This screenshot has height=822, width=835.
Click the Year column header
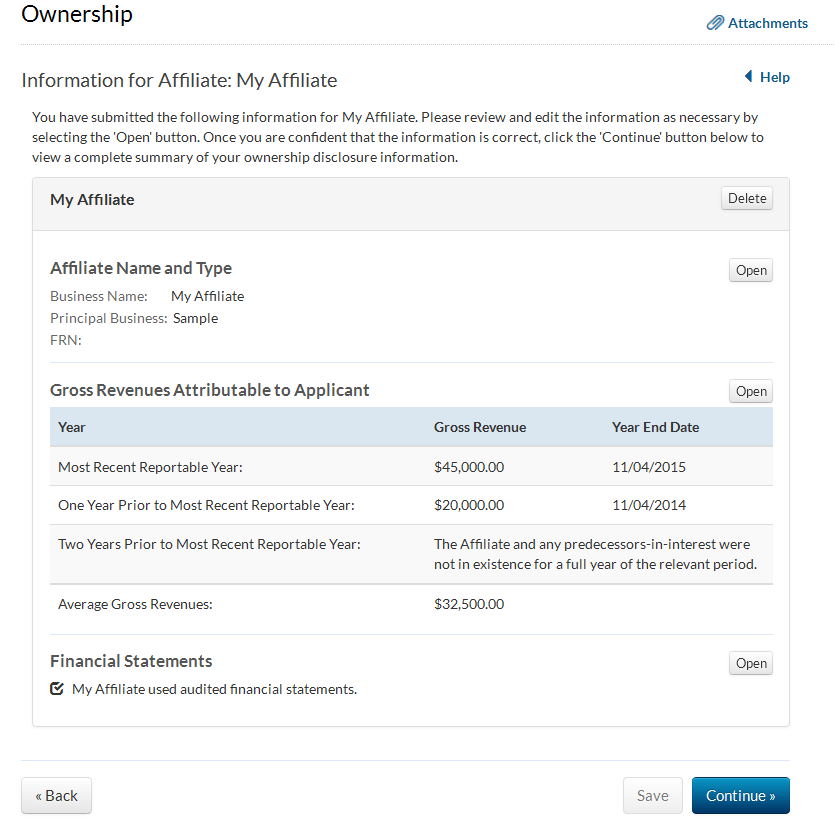pos(72,427)
